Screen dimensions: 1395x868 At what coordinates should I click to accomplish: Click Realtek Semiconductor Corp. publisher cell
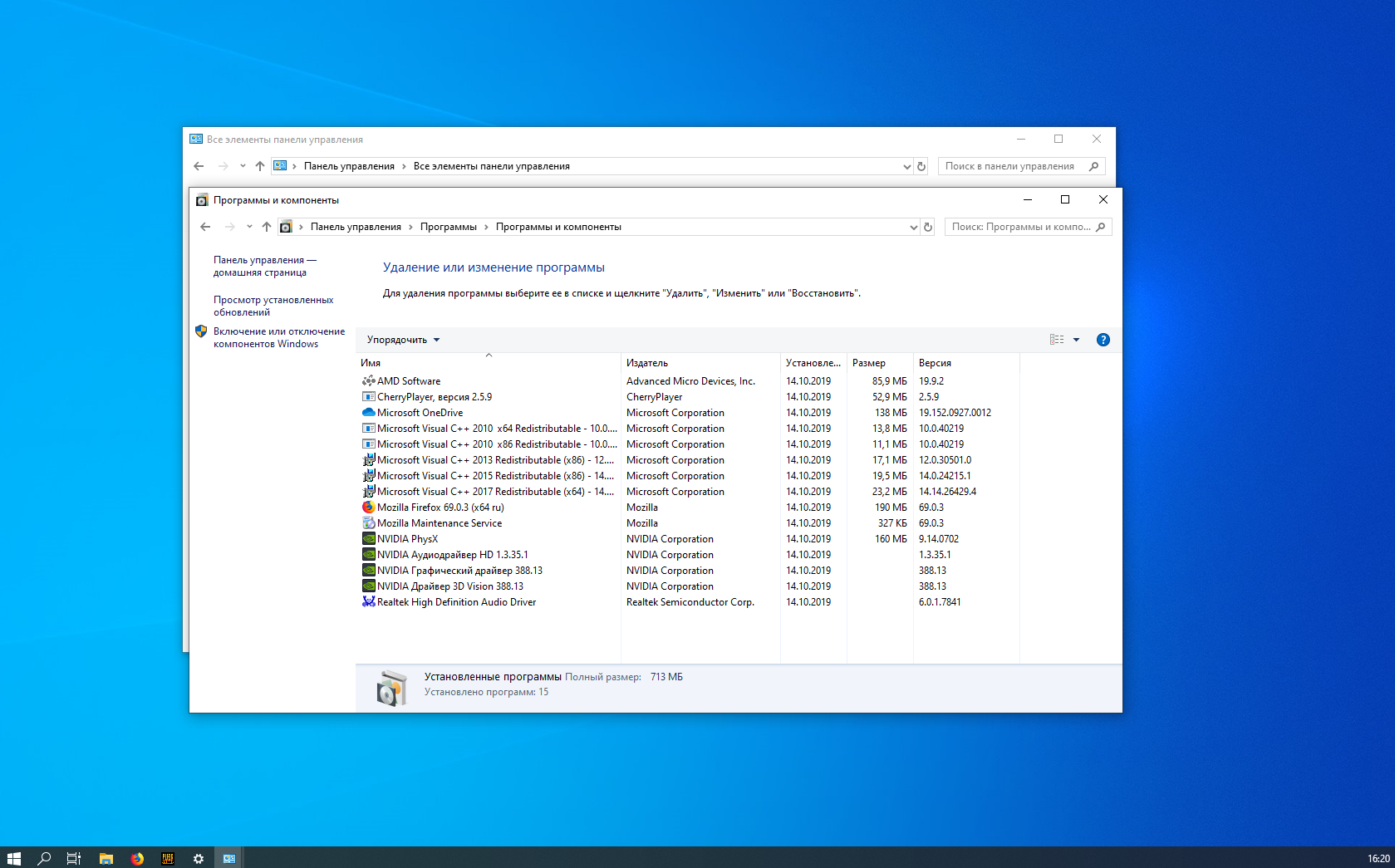point(690,602)
